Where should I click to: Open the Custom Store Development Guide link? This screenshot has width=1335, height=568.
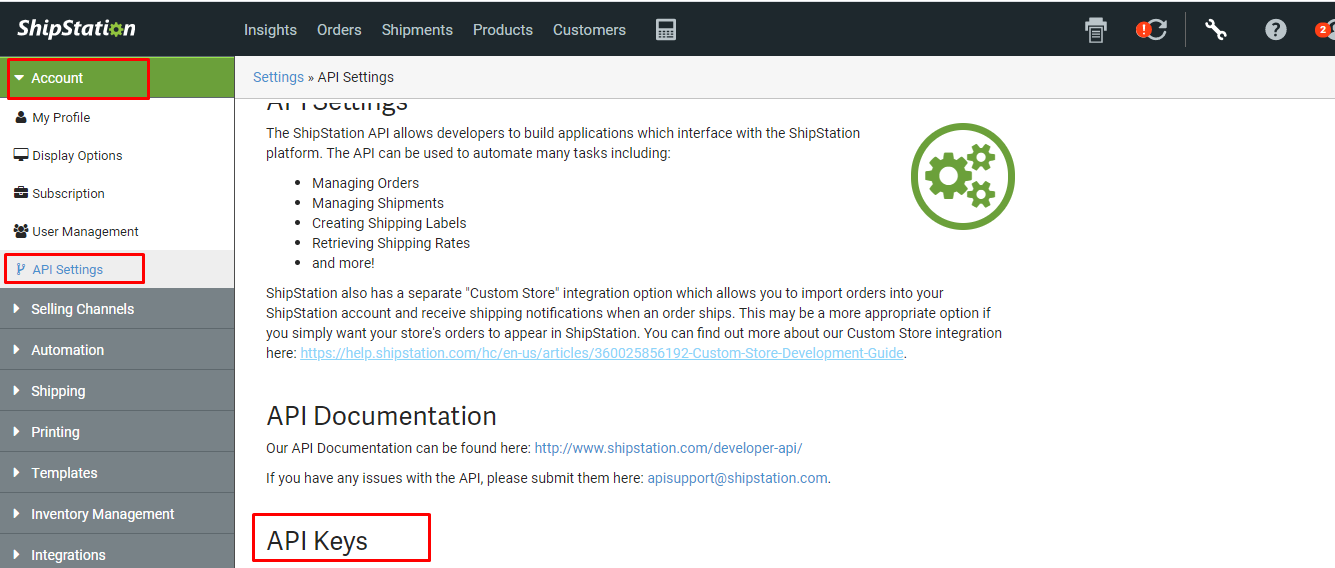pyautogui.click(x=602, y=353)
